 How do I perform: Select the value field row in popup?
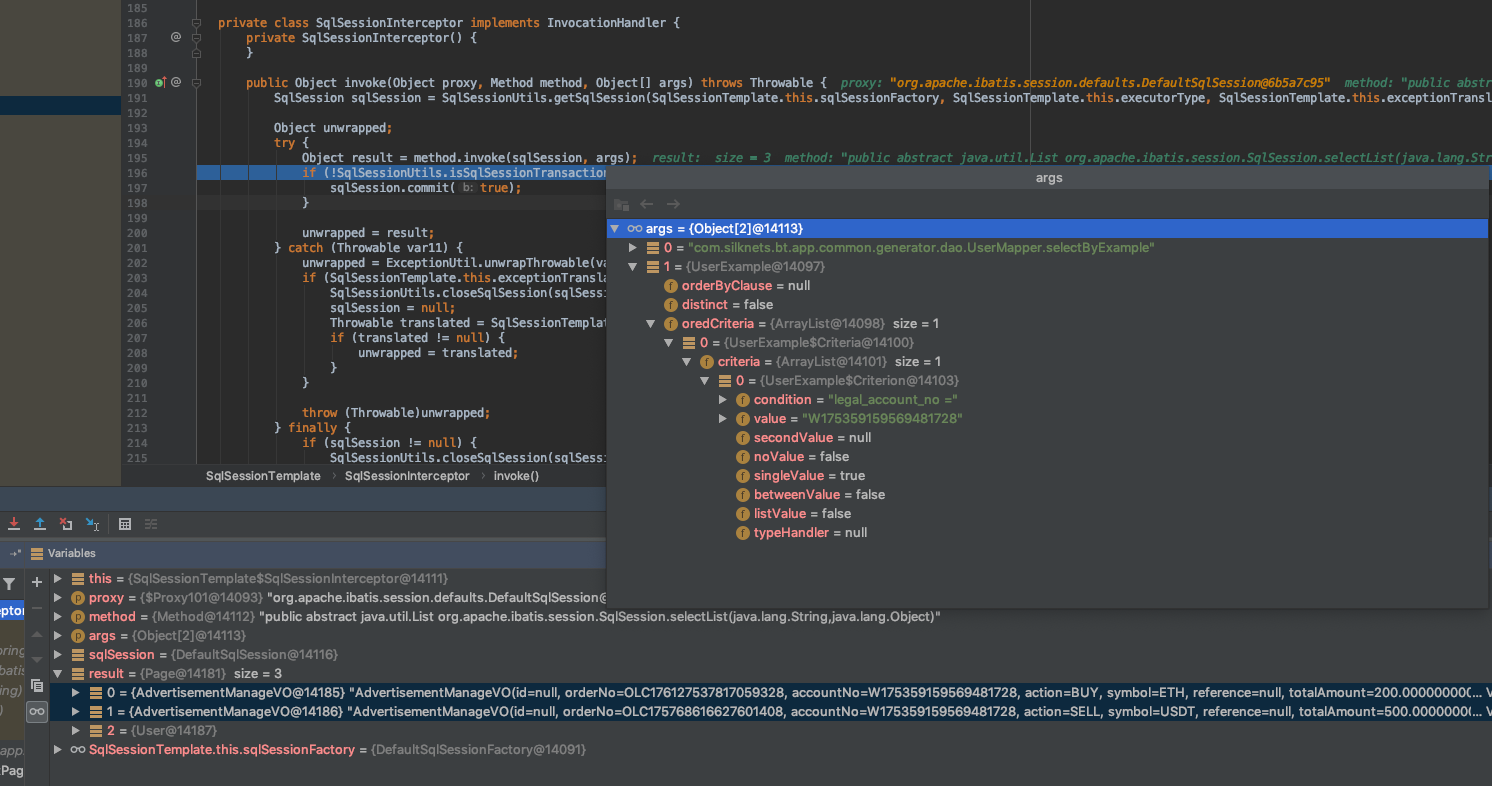(1047, 419)
